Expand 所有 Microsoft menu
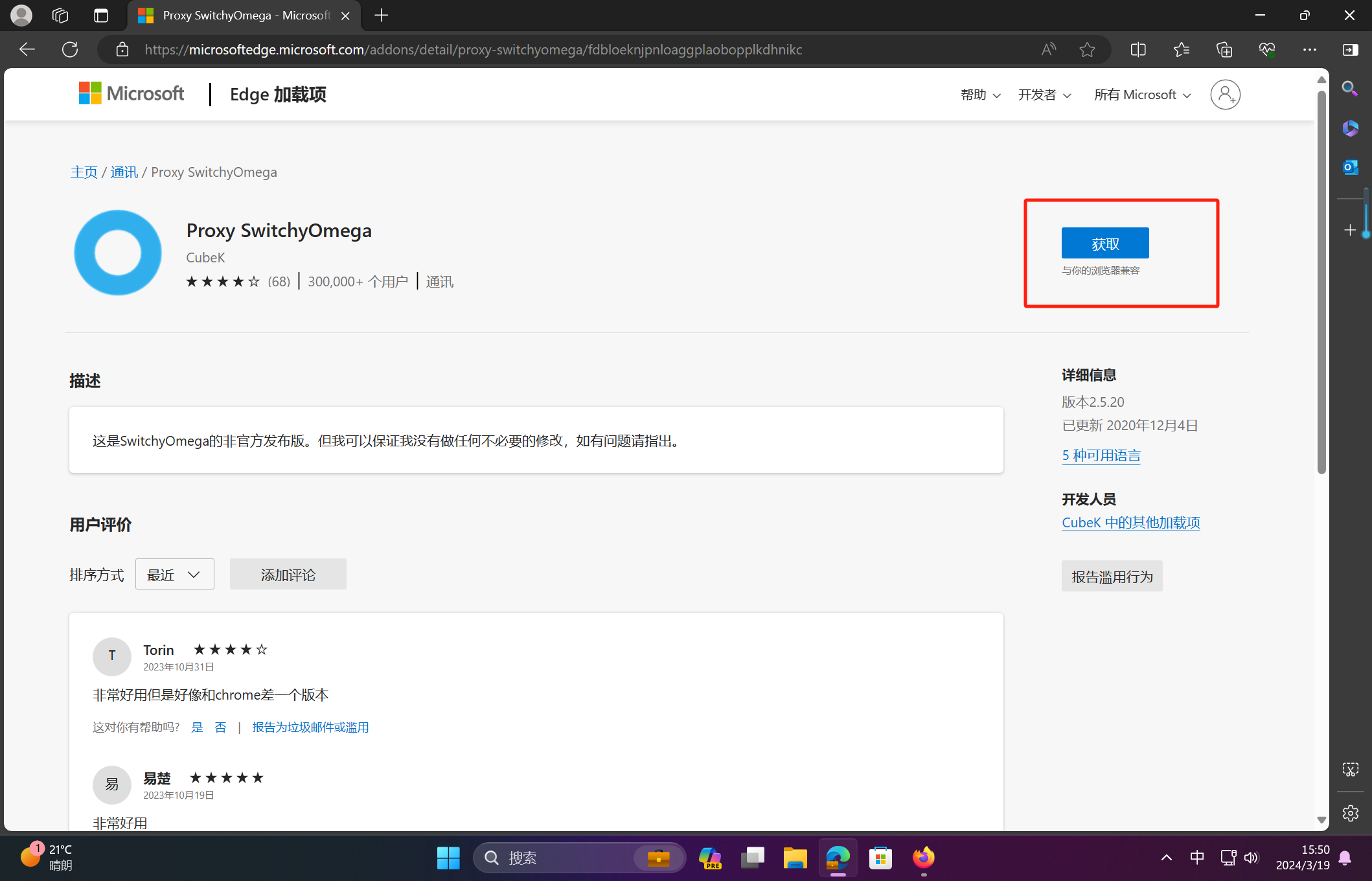 [x=1142, y=95]
